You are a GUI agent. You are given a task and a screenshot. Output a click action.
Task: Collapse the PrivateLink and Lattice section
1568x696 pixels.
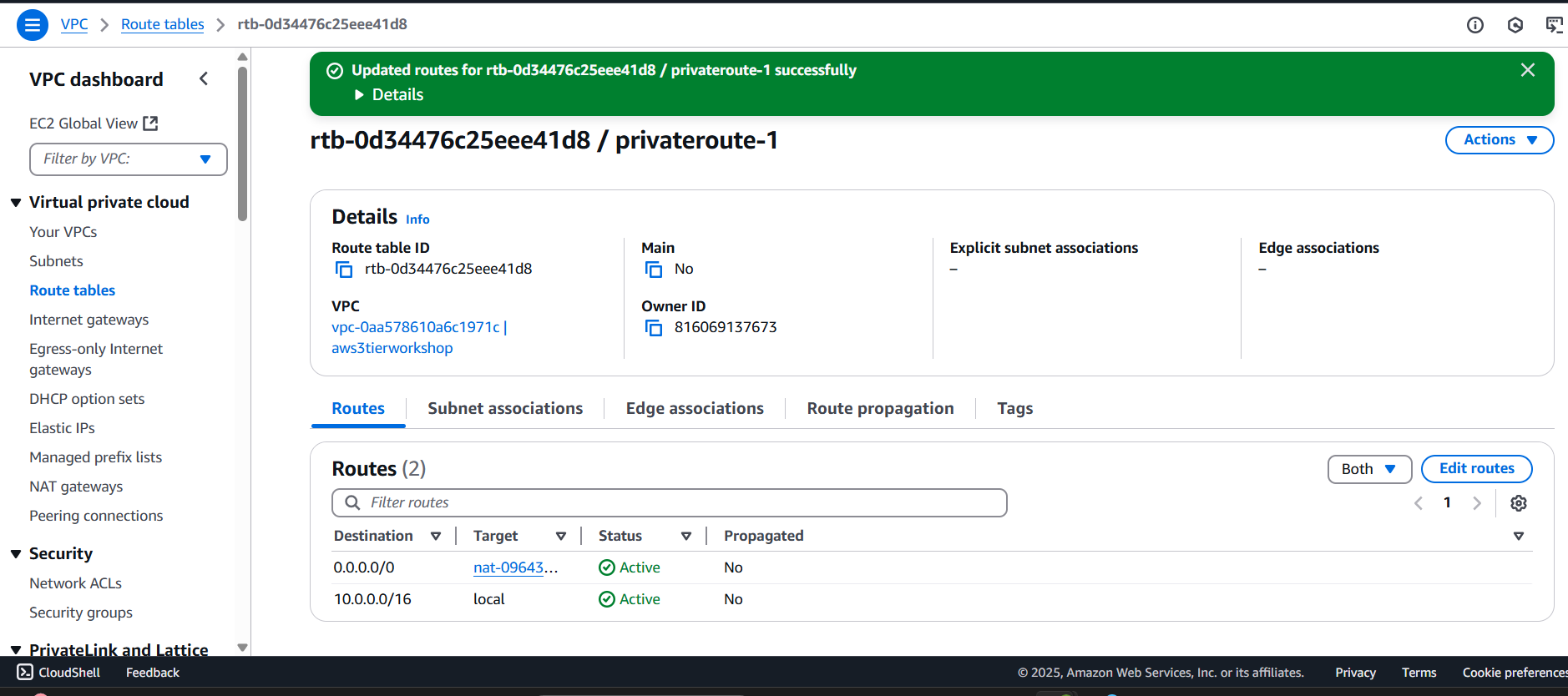[16, 649]
